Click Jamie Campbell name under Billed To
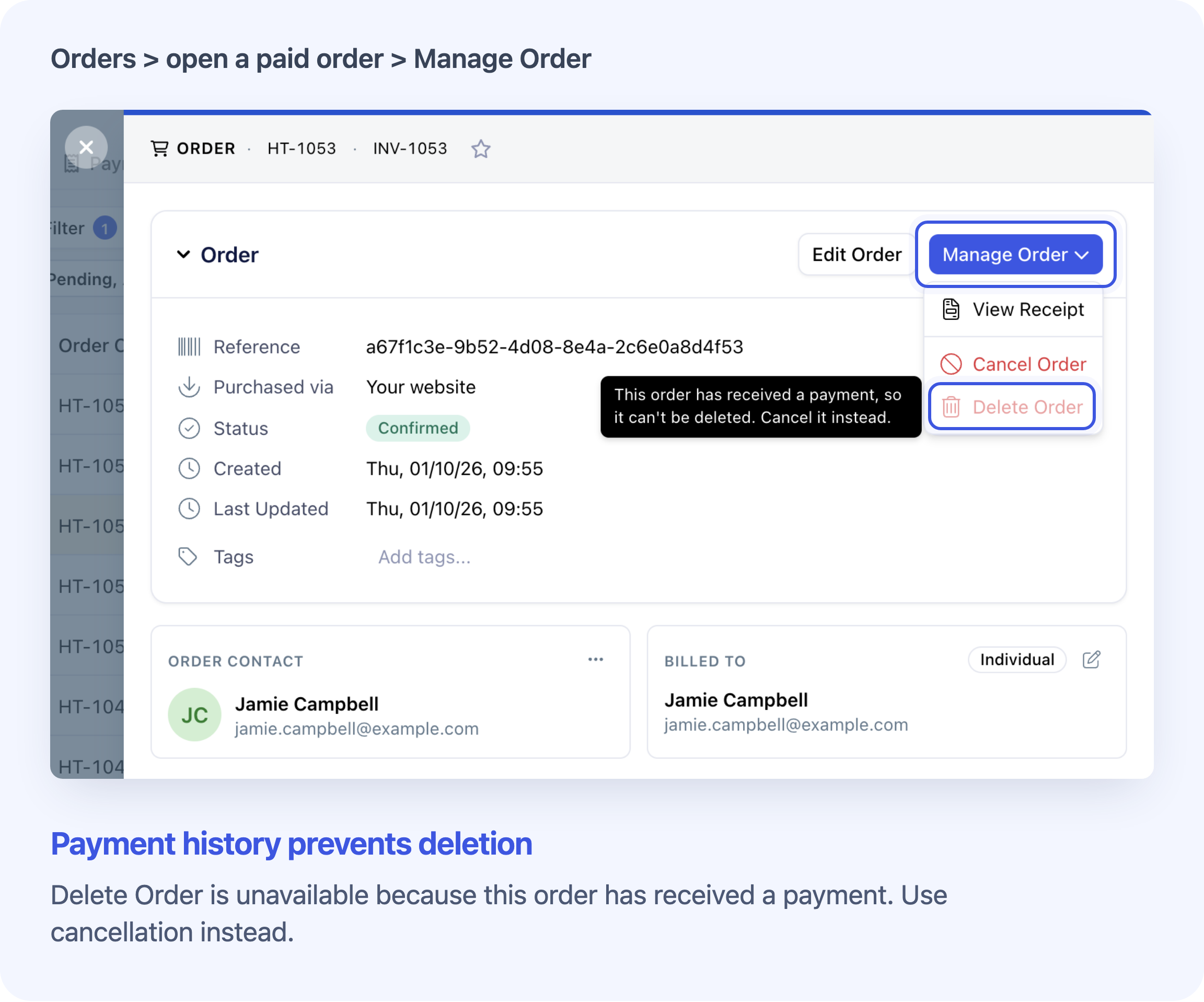This screenshot has height=1002, width=1204. click(736, 700)
